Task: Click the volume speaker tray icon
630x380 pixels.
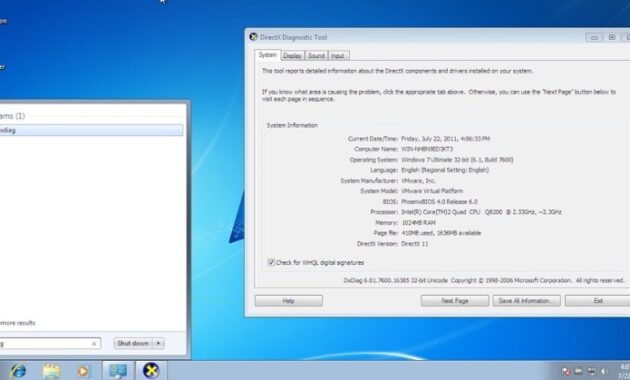Action: pyautogui.click(x=603, y=372)
